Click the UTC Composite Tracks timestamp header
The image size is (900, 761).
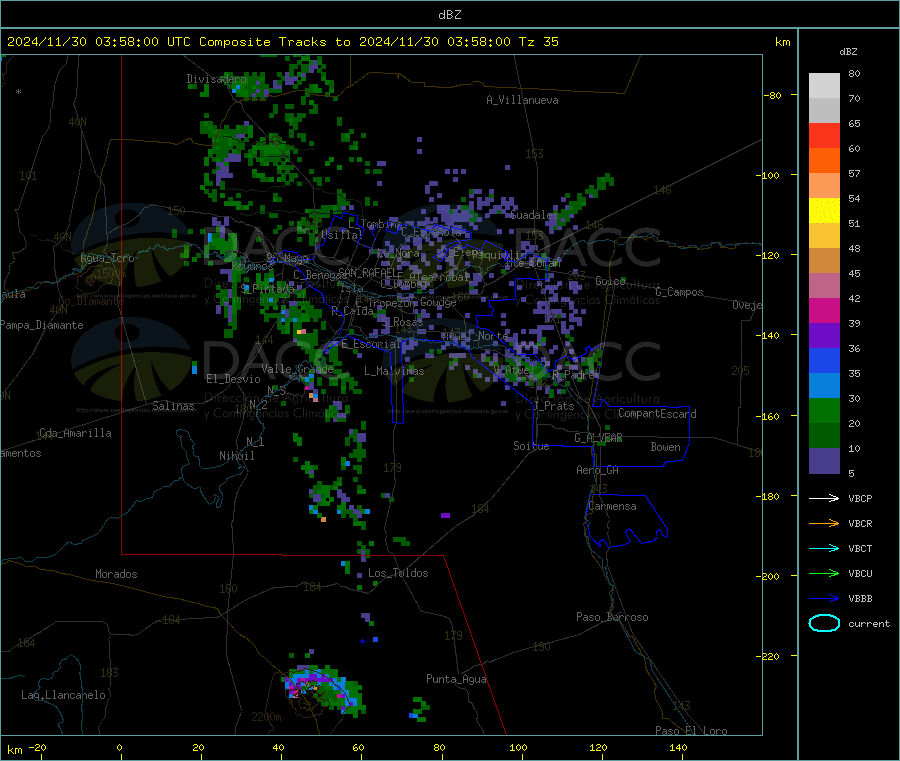coord(282,42)
